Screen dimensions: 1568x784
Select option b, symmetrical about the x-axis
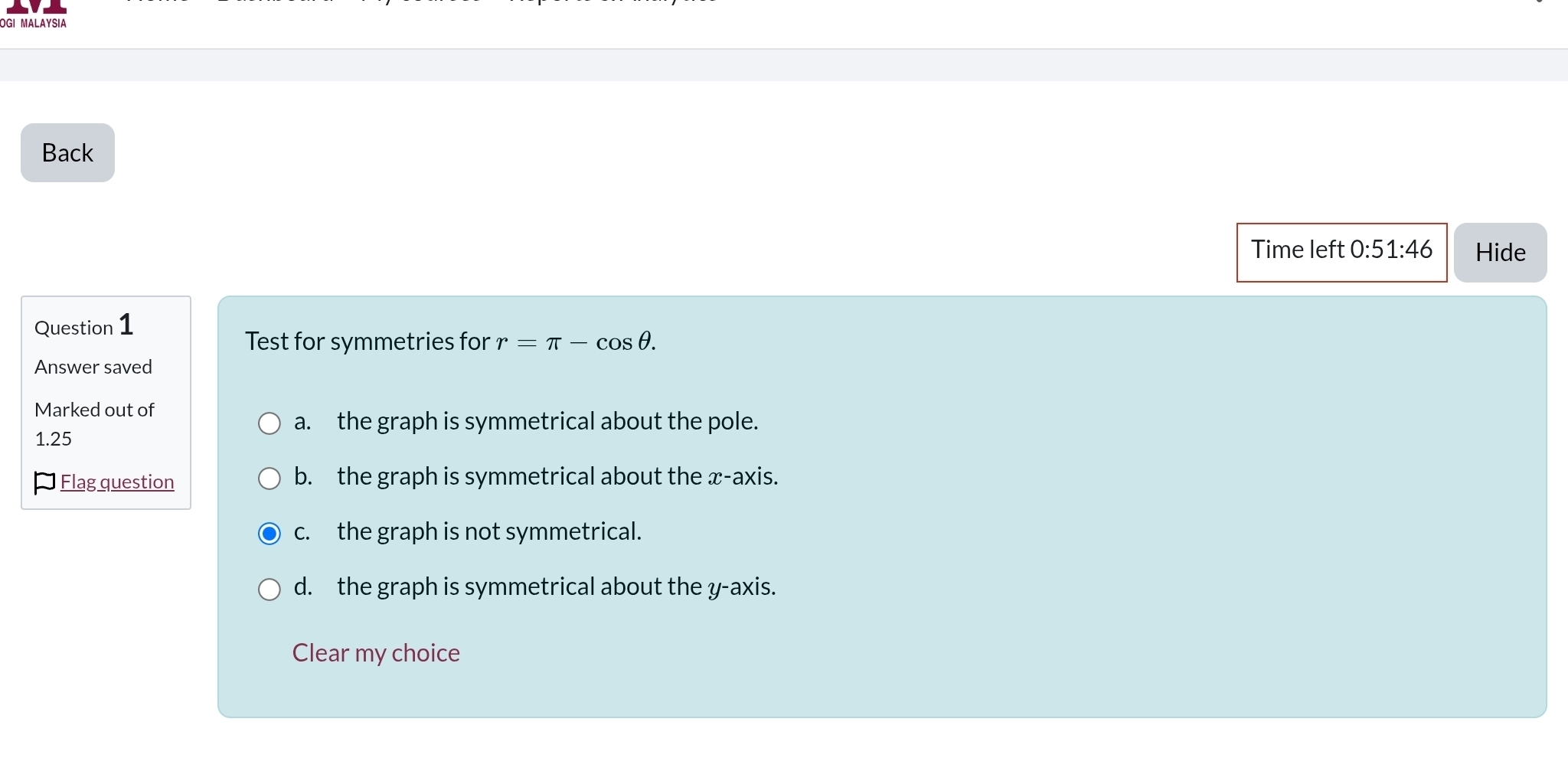point(269,479)
